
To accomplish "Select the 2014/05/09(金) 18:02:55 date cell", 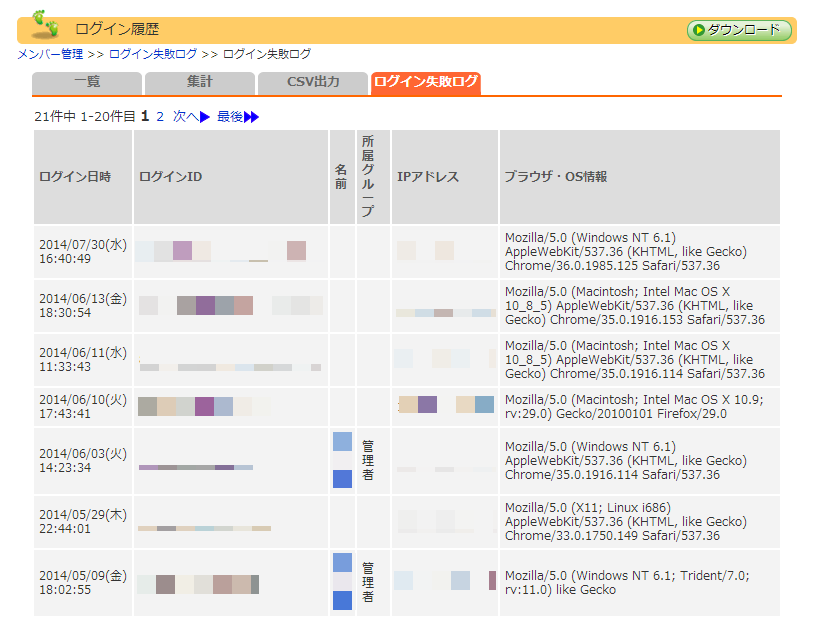I will point(83,583).
